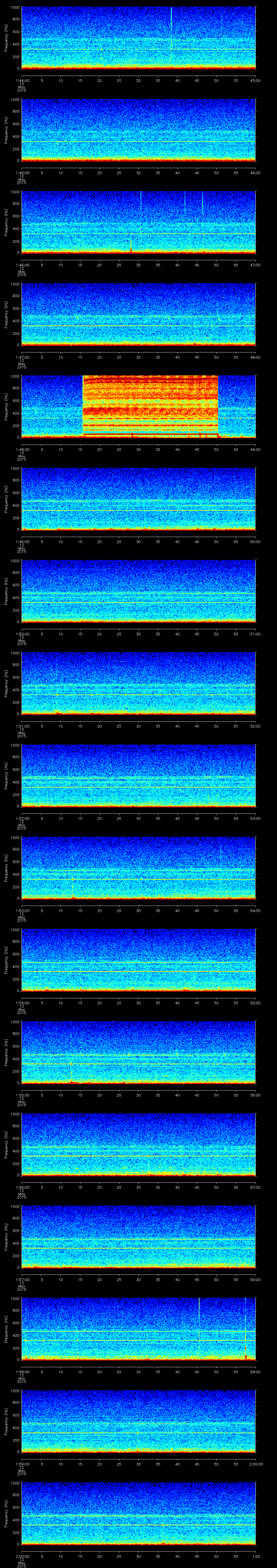
Task: Click the Frequency (Hz) label of the top spectrogram
Action: pyautogui.click(x=6, y=38)
